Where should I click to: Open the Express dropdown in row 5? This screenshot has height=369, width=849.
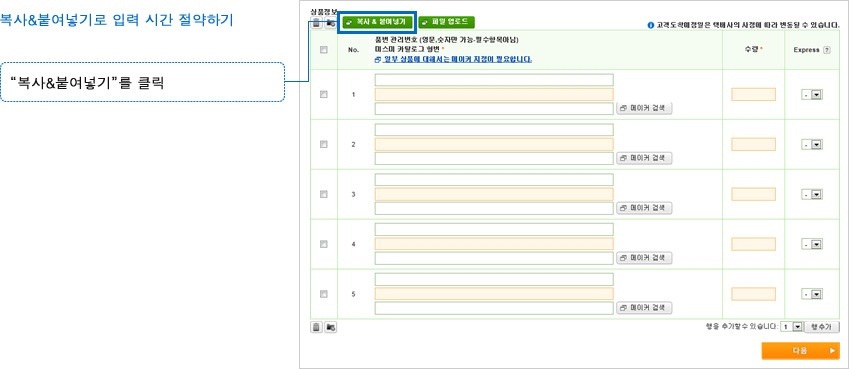pyautogui.click(x=812, y=294)
